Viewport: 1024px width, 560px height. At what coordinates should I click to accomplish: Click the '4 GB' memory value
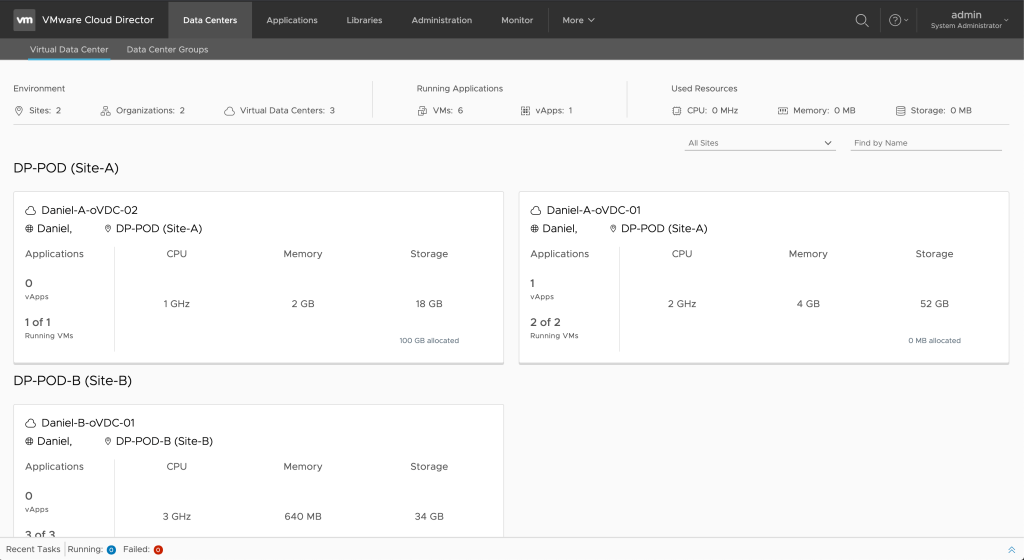808,304
